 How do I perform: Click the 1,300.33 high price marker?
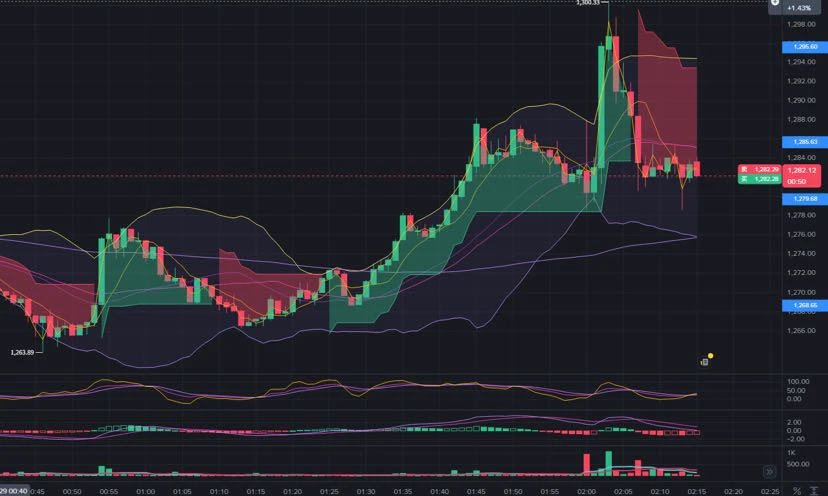pyautogui.click(x=588, y=3)
